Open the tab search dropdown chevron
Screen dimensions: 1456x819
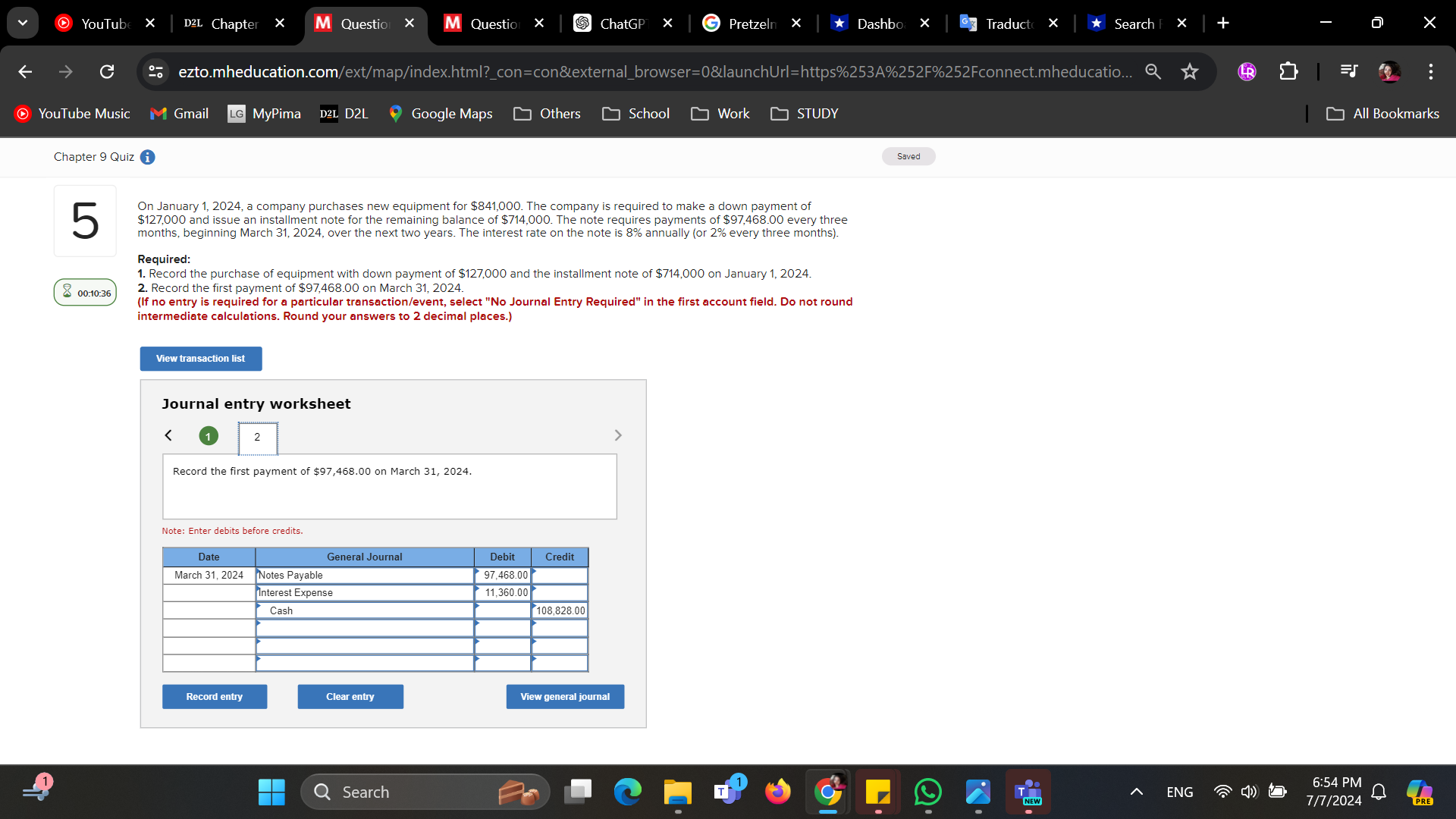23,22
